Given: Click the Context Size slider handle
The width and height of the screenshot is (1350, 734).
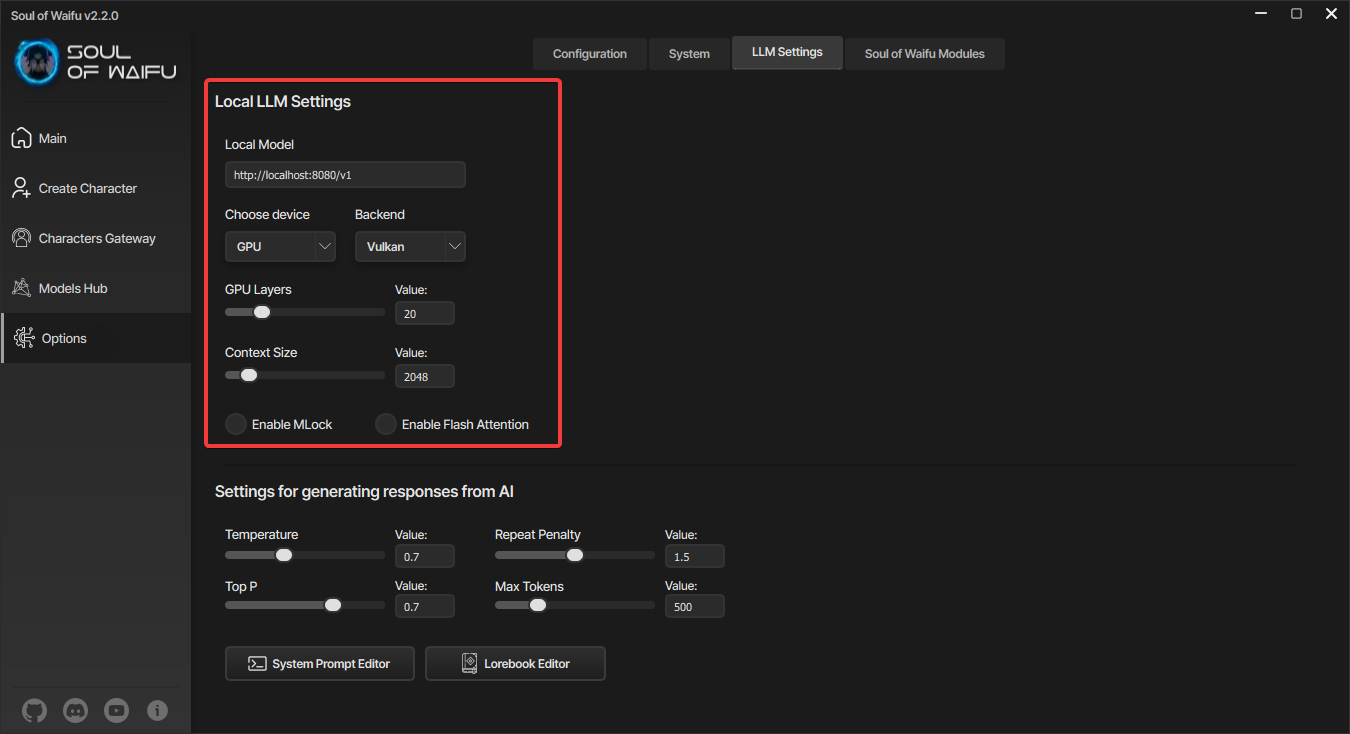Looking at the screenshot, I should (x=249, y=375).
